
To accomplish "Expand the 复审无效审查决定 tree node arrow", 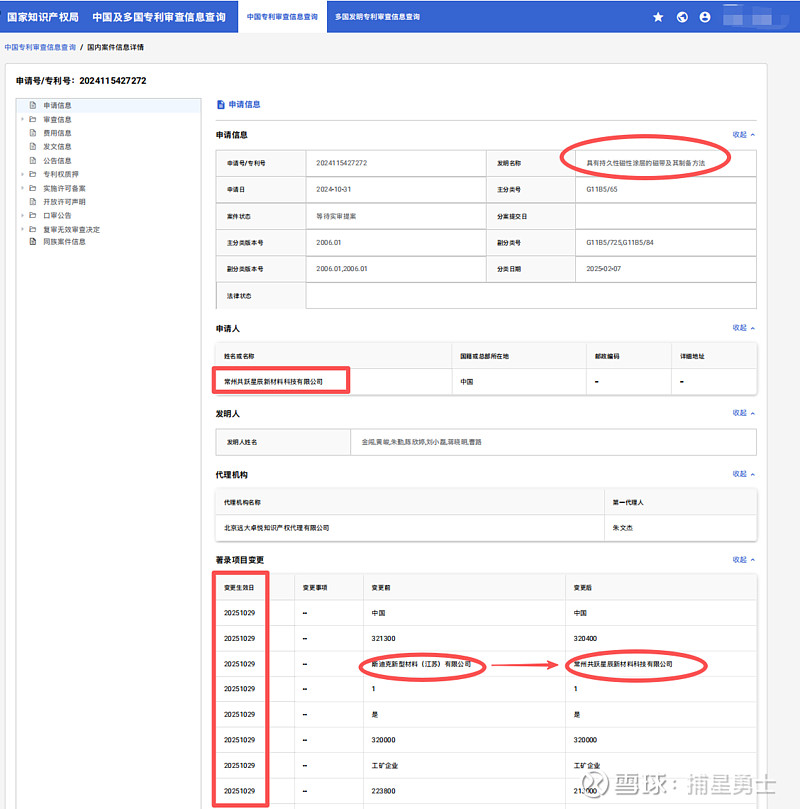I will pyautogui.click(x=21, y=229).
